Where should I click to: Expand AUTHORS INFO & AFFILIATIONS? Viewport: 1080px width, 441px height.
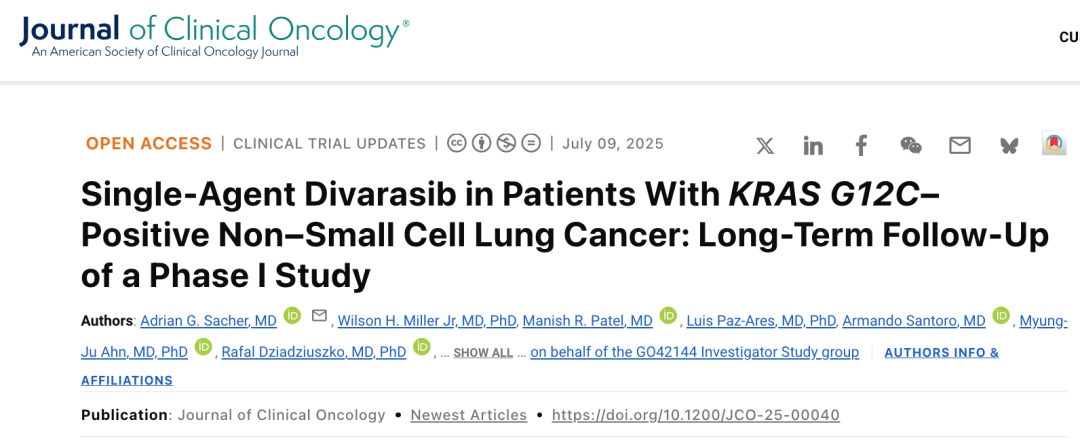click(941, 353)
